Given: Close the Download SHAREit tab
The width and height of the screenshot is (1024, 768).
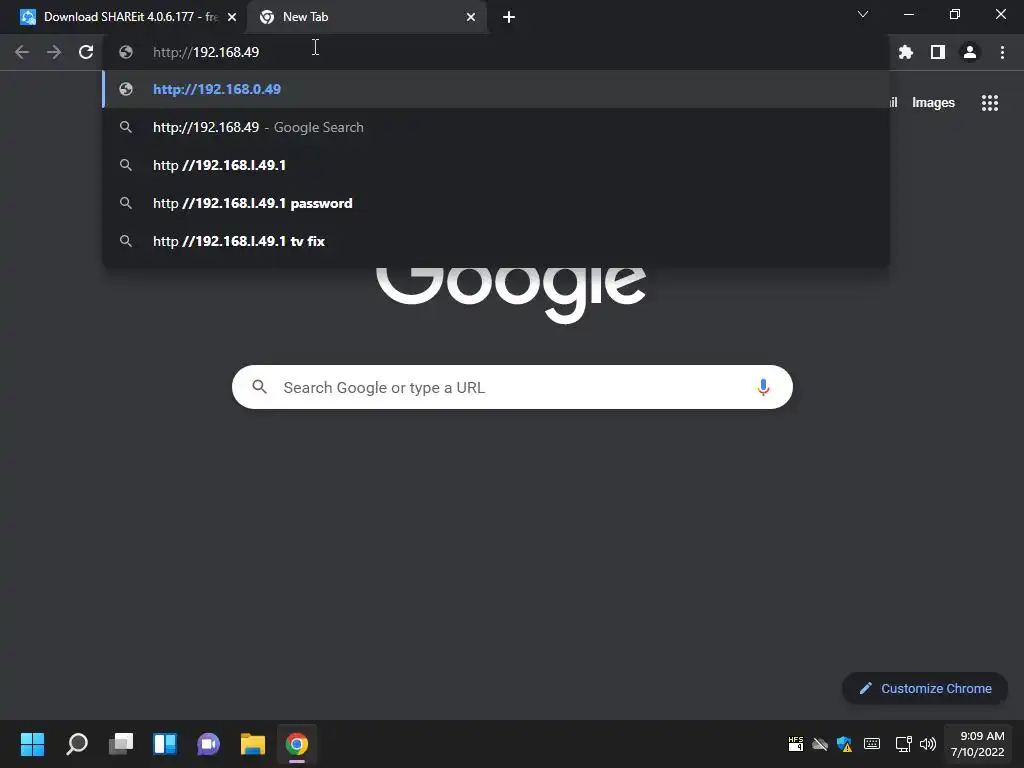Looking at the screenshot, I should [232, 17].
